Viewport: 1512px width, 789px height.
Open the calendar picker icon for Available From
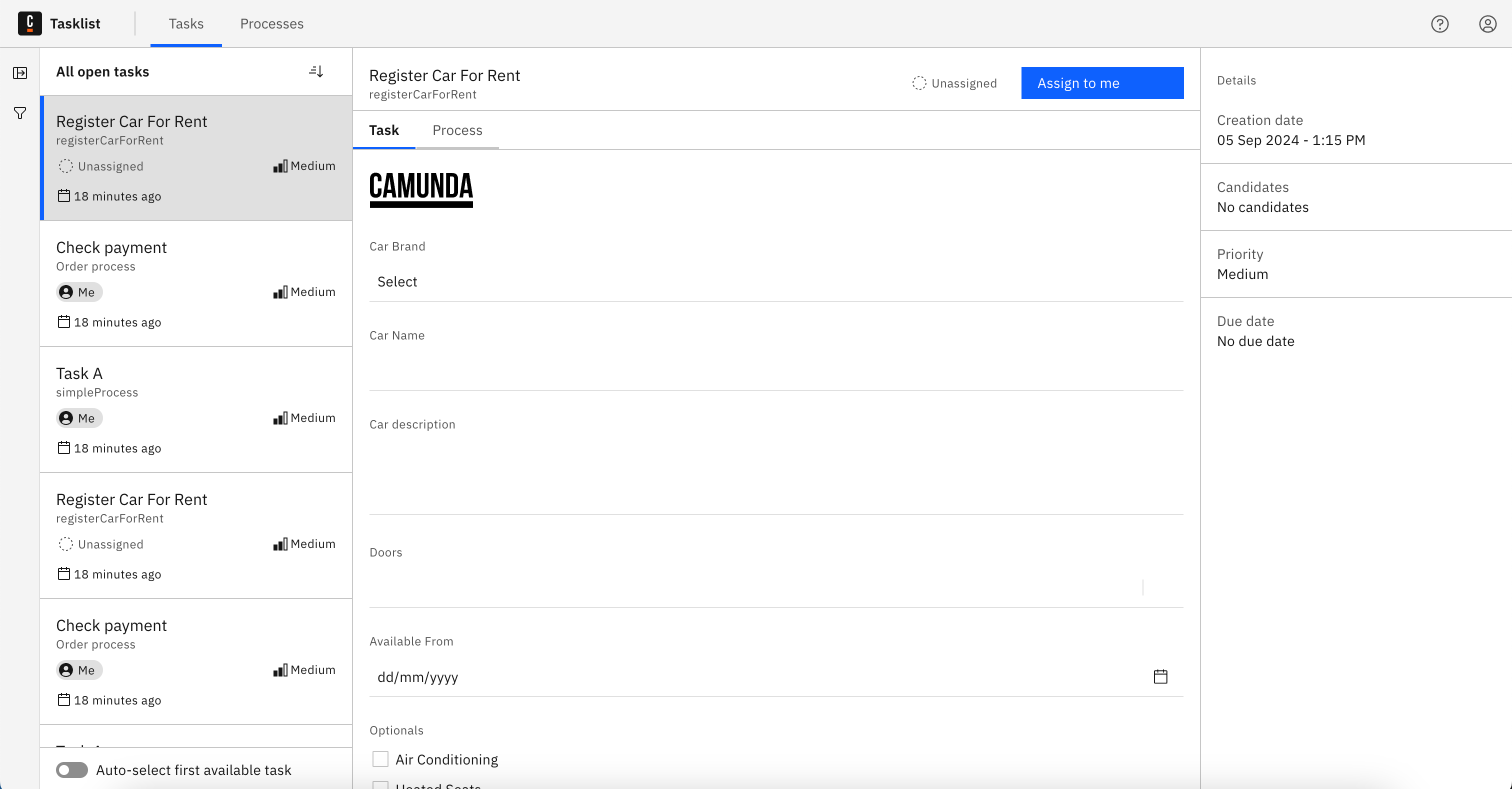[1160, 677]
